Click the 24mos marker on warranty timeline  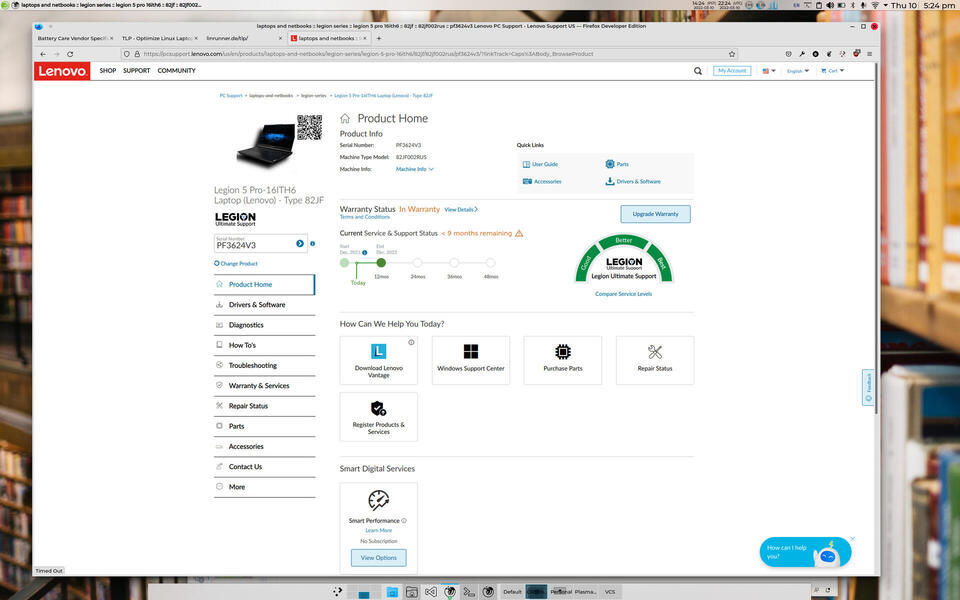pos(418,263)
